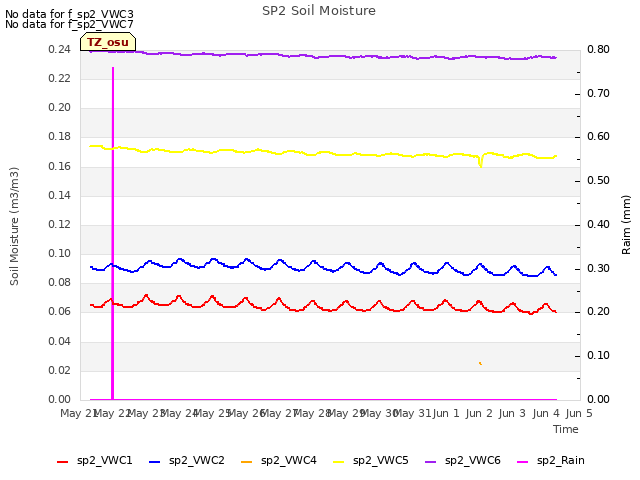Click the yellow VWC5 dip near Jun 2
640x480 pixels.
(x=481, y=161)
